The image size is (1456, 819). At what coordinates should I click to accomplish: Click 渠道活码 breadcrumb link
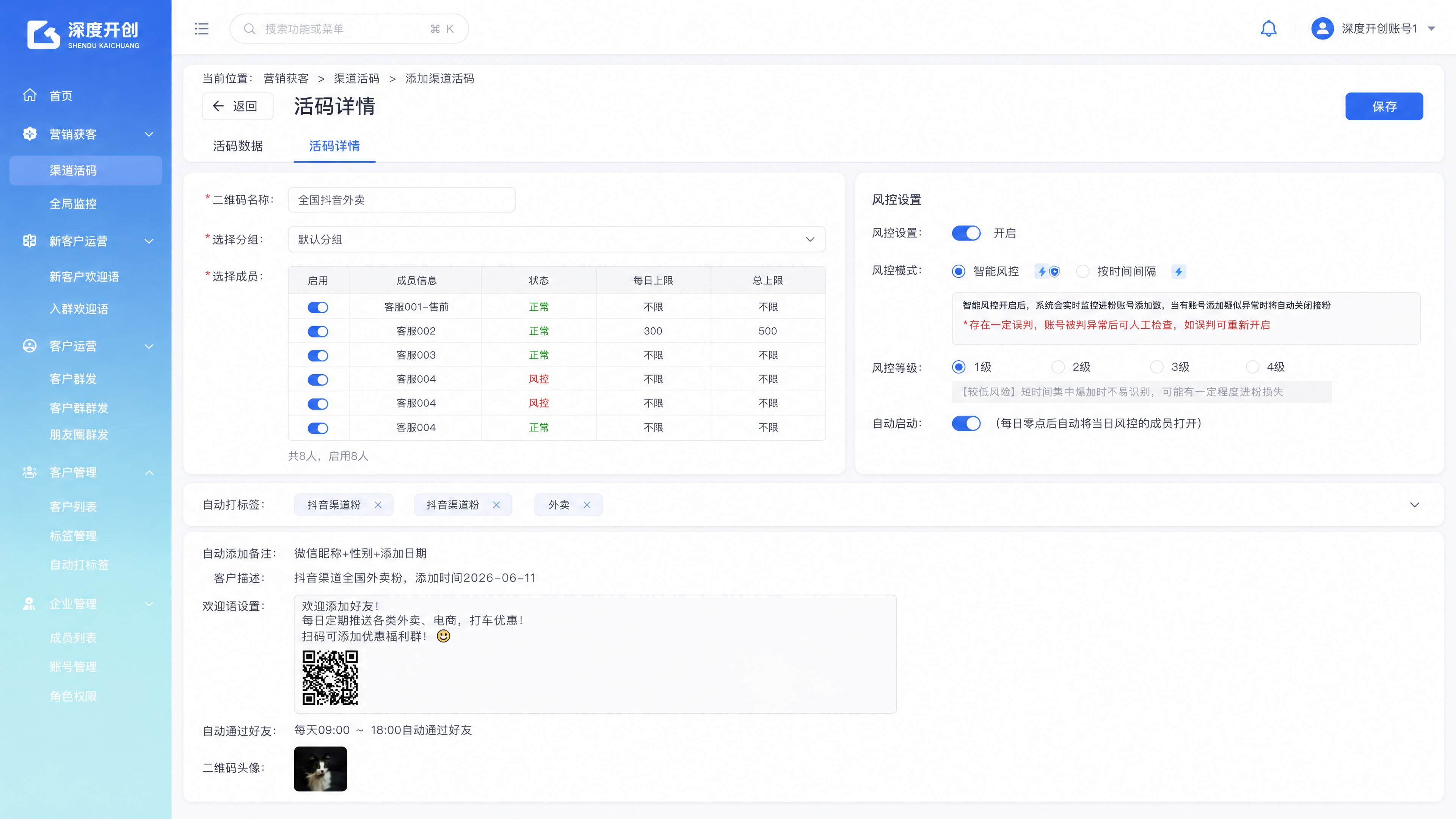click(x=357, y=78)
